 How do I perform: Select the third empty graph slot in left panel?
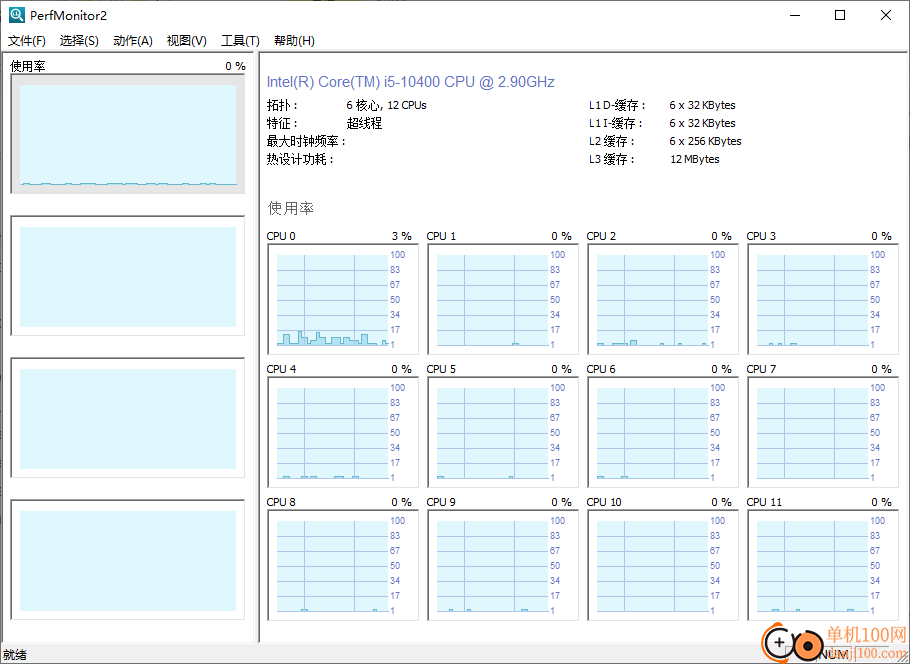tap(128, 418)
